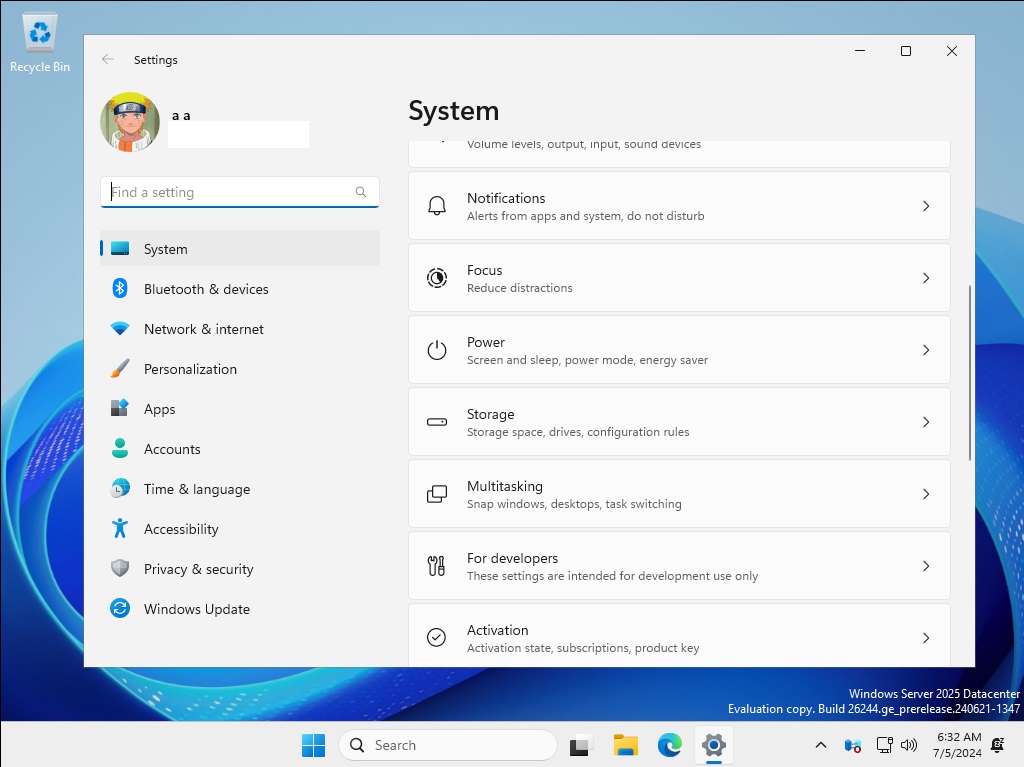
Task: Launch Microsoft Edge from the taskbar
Action: pos(669,745)
